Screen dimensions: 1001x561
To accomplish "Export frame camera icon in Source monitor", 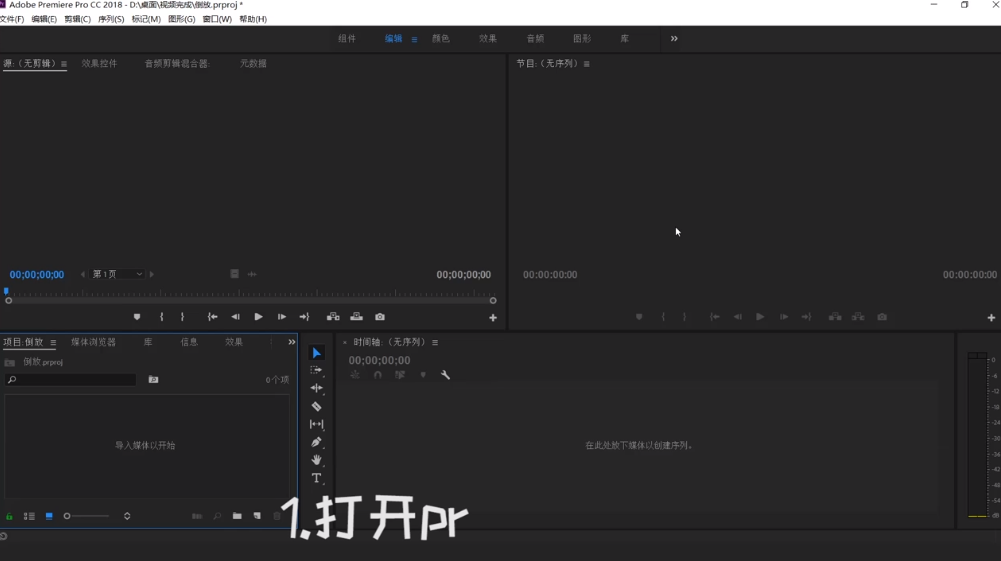I will [380, 317].
